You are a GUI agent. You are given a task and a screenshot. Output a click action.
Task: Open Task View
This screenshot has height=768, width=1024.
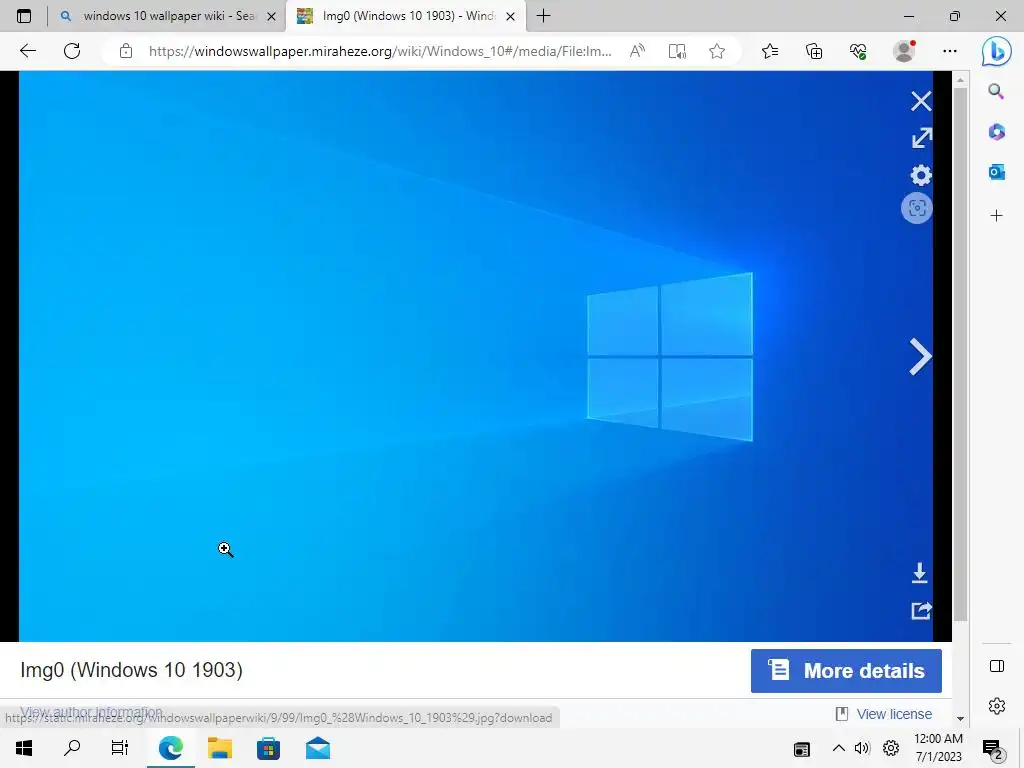click(x=120, y=748)
